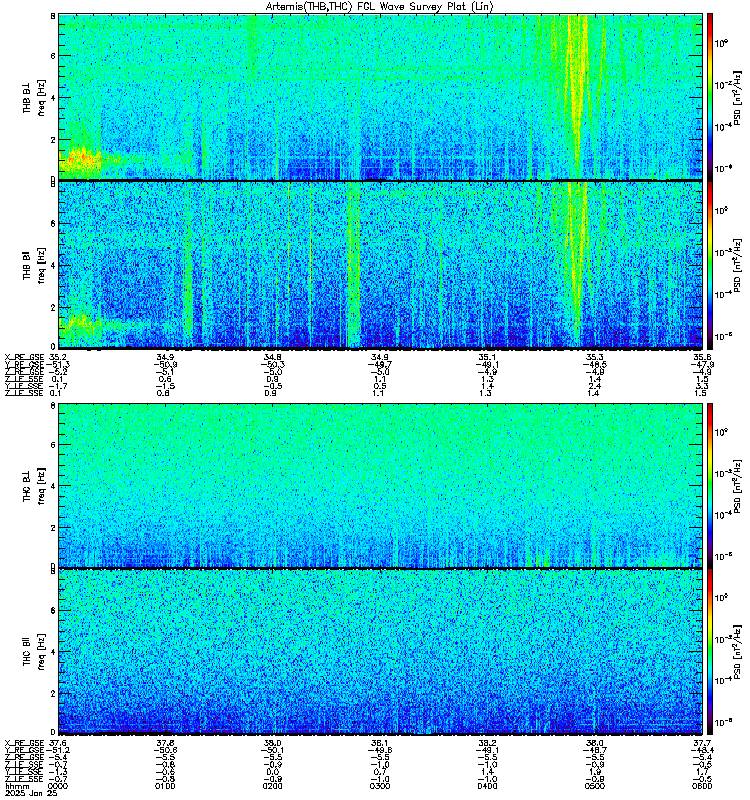This screenshot has width=750, height=800.
Task: Click the plot title 'Artemis(THB,THC) FCL Wave Survey Plot'
Action: pos(376,6)
